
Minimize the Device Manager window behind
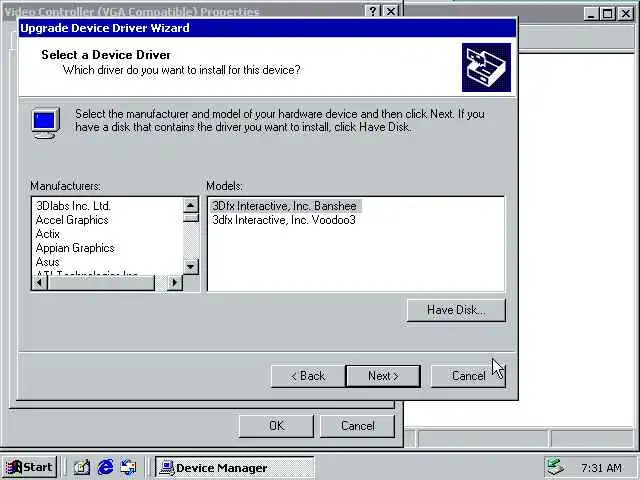tap(591, 14)
